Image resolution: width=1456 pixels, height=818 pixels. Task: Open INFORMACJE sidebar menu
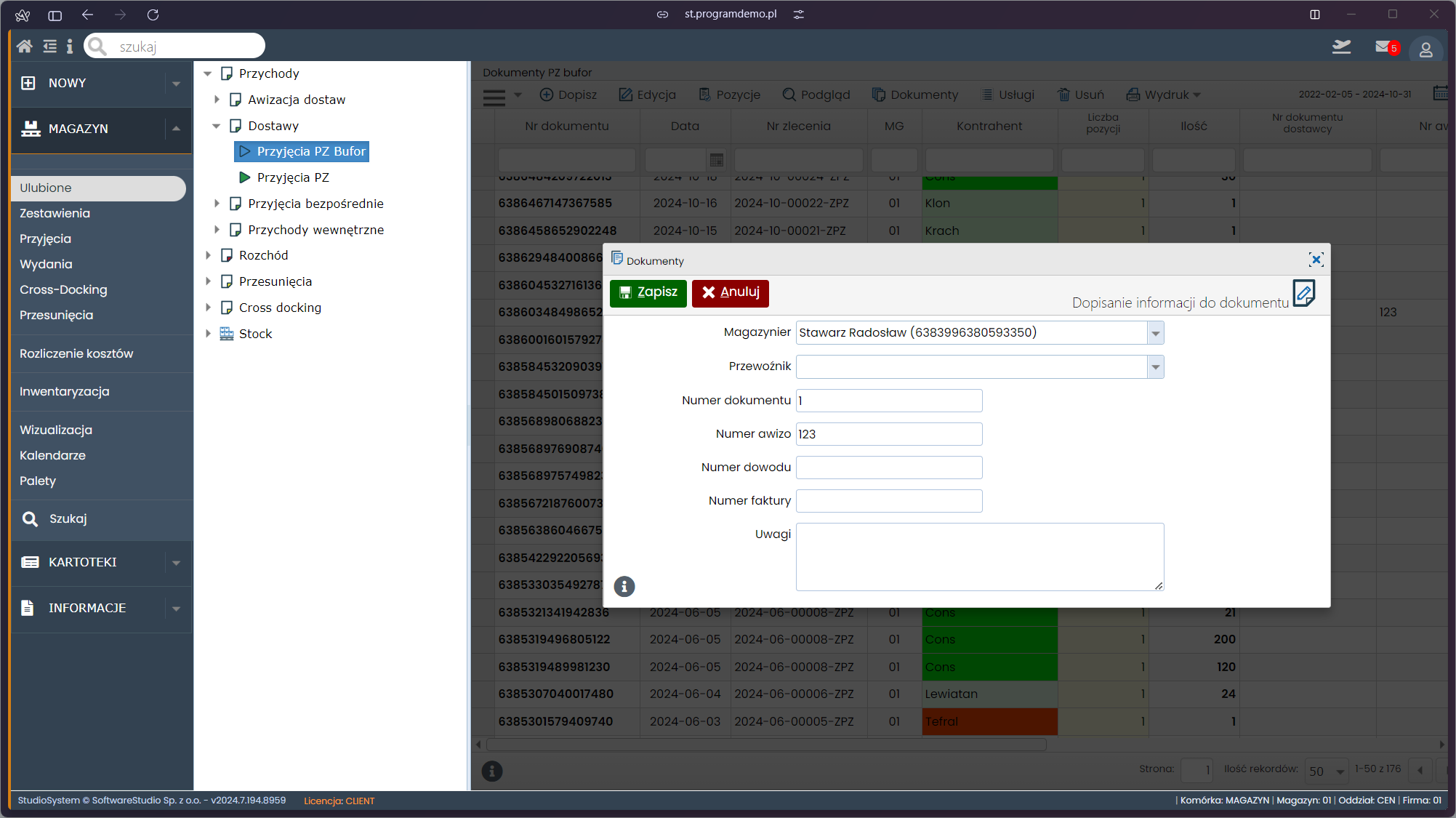pos(101,608)
